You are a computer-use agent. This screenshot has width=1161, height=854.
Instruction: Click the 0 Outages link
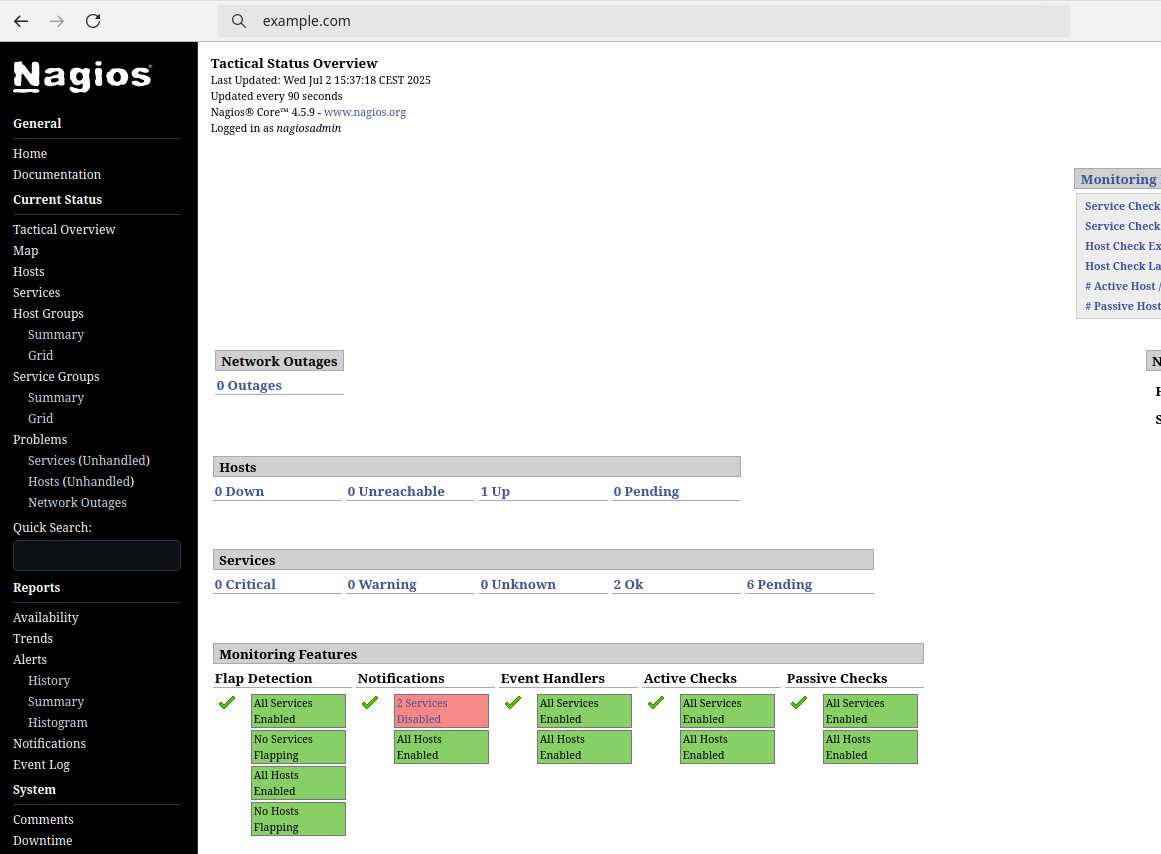pos(249,385)
